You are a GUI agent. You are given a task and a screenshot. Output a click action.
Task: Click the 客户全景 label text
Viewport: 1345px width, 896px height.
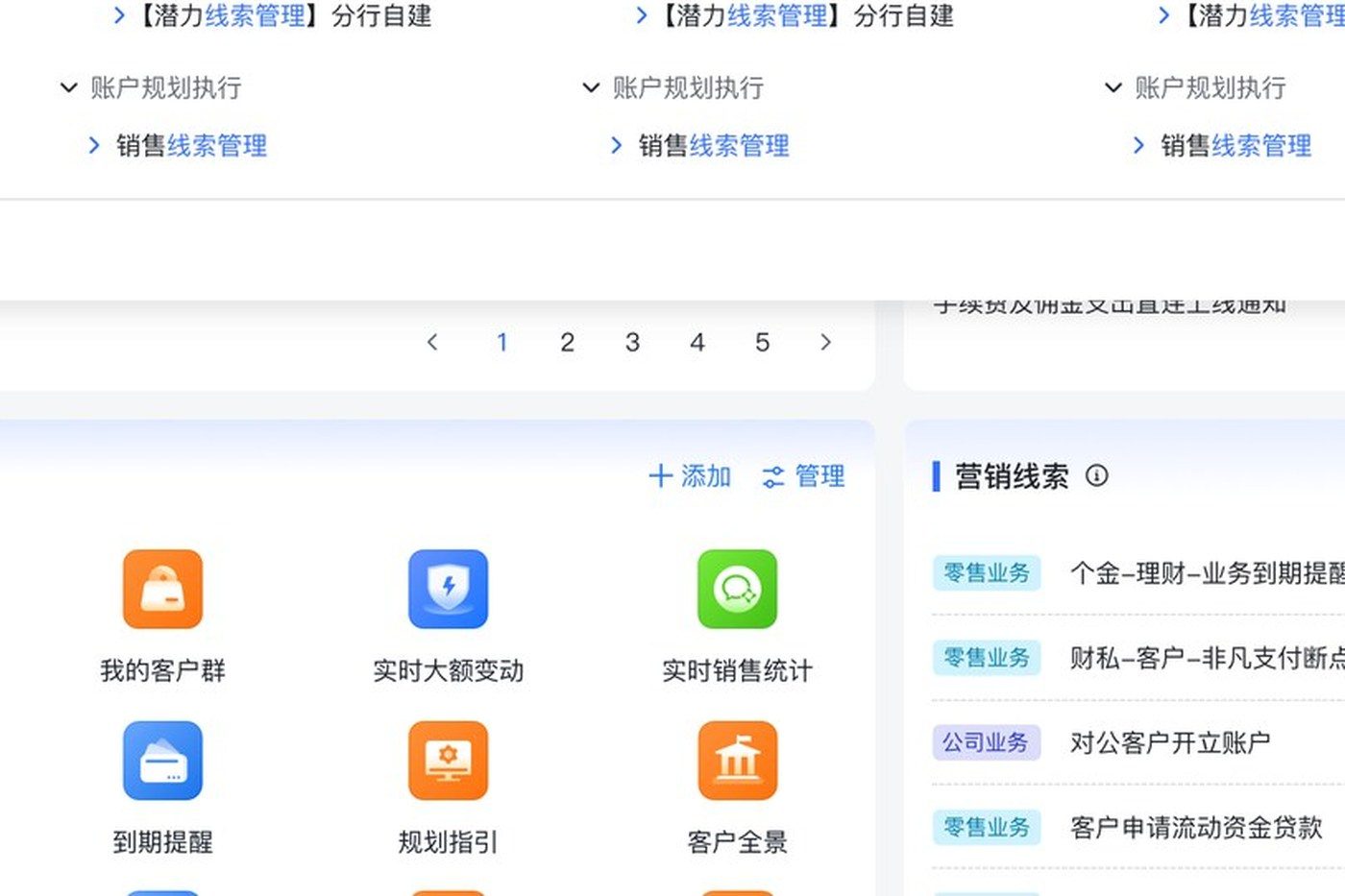click(737, 842)
